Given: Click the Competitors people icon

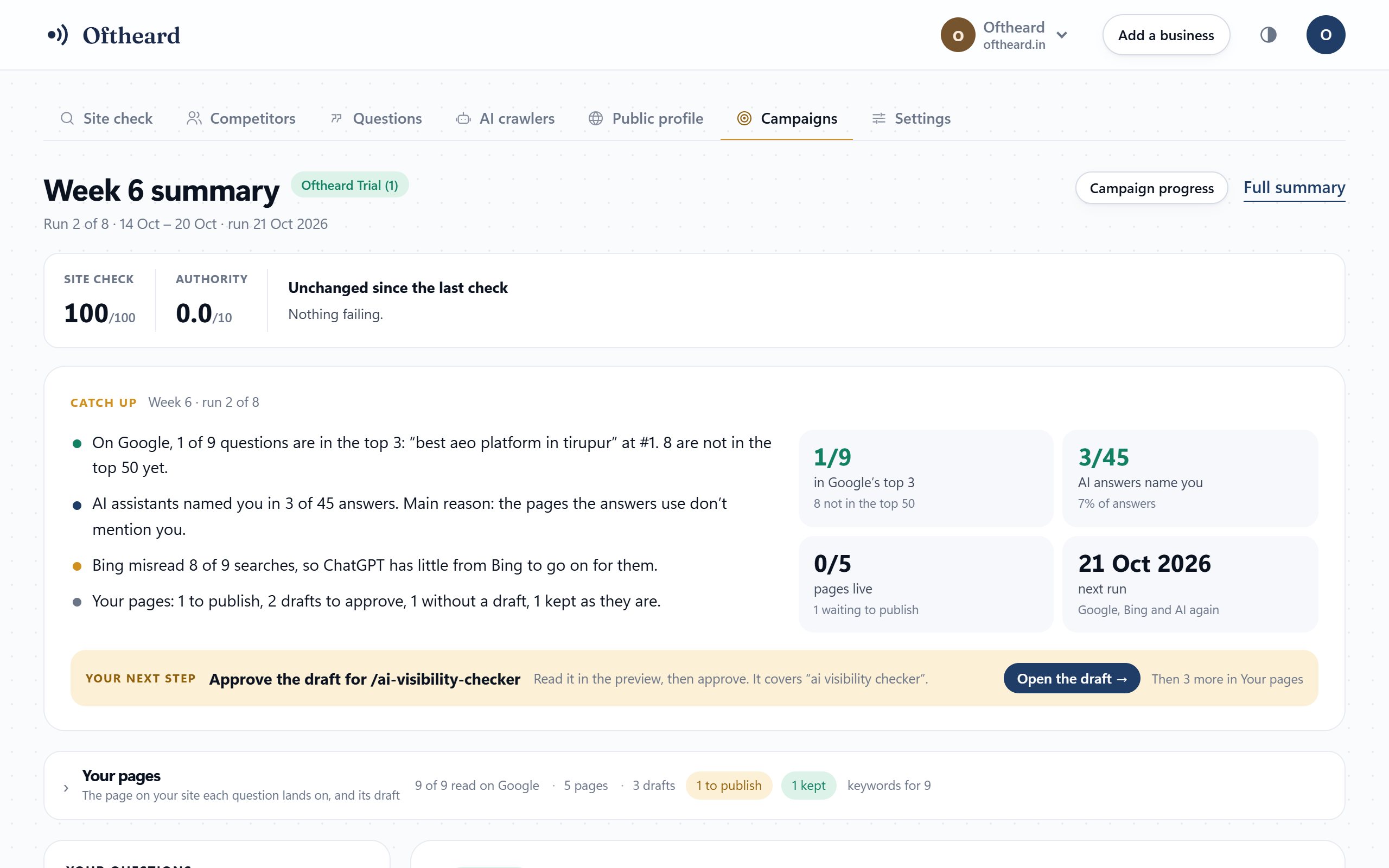Looking at the screenshot, I should click(194, 118).
